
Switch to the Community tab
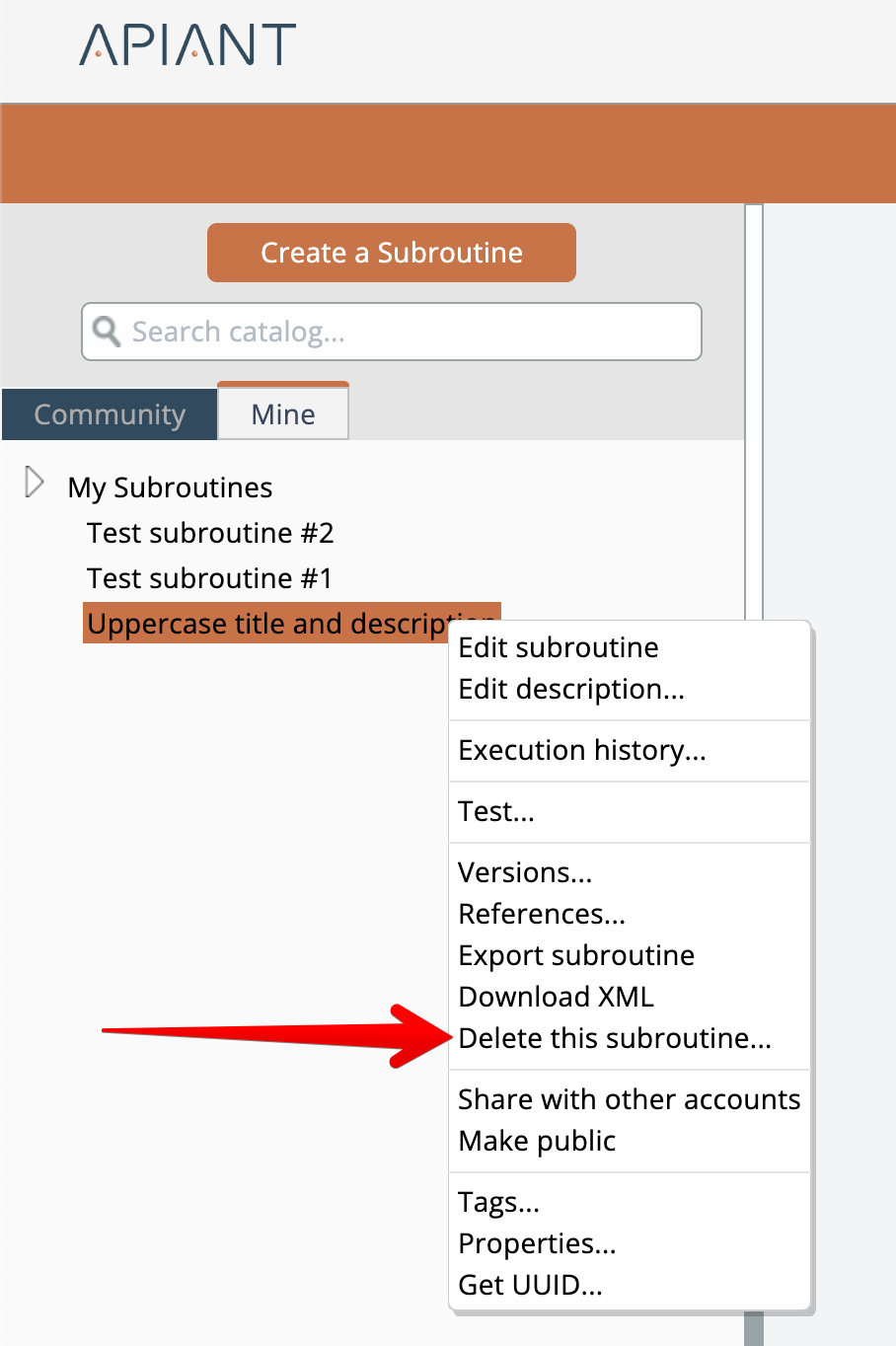110,414
